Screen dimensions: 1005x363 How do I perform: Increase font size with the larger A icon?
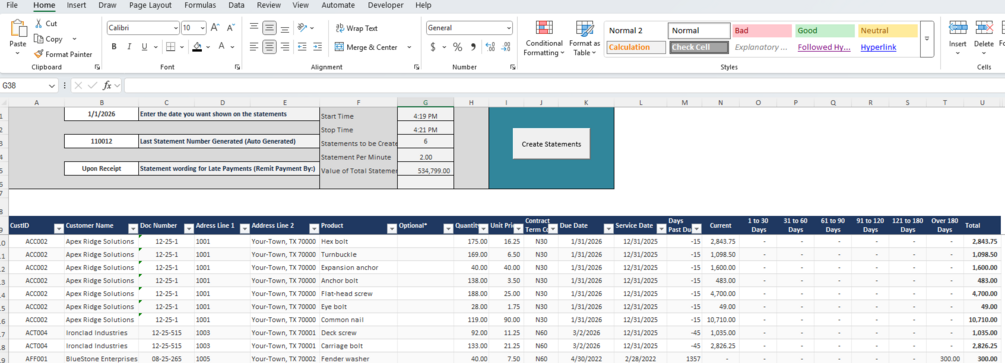click(215, 28)
